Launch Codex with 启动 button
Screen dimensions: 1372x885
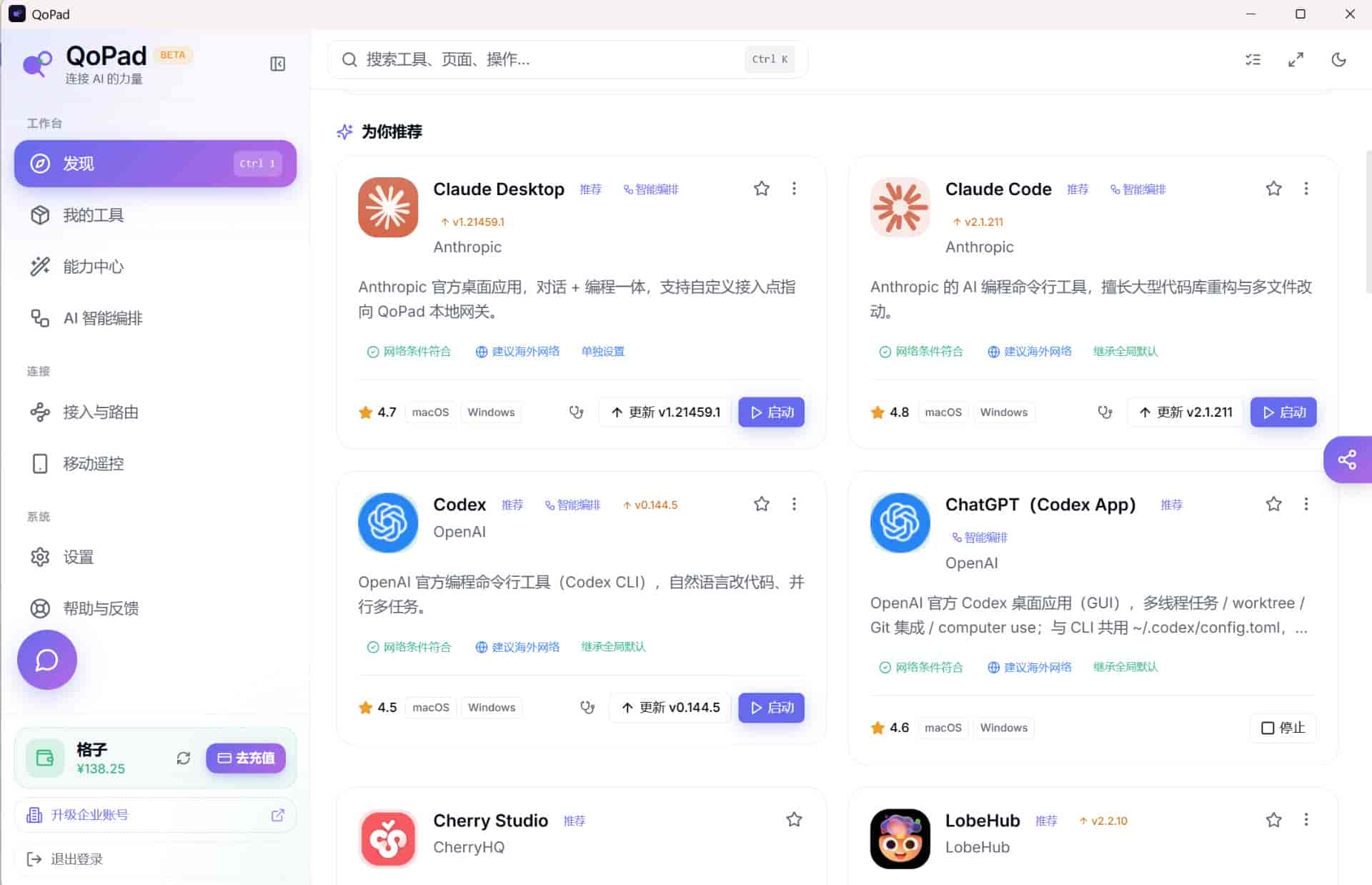pyautogui.click(x=772, y=707)
